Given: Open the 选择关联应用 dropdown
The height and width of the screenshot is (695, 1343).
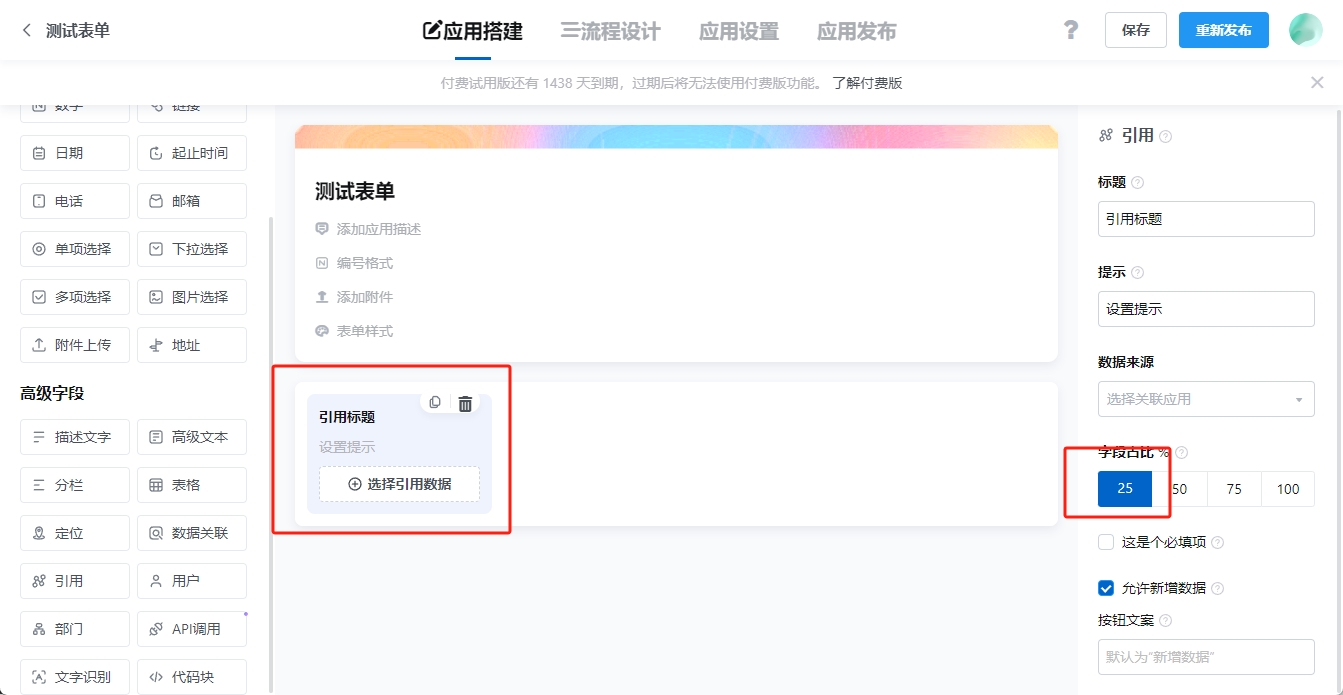Looking at the screenshot, I should (x=1205, y=399).
